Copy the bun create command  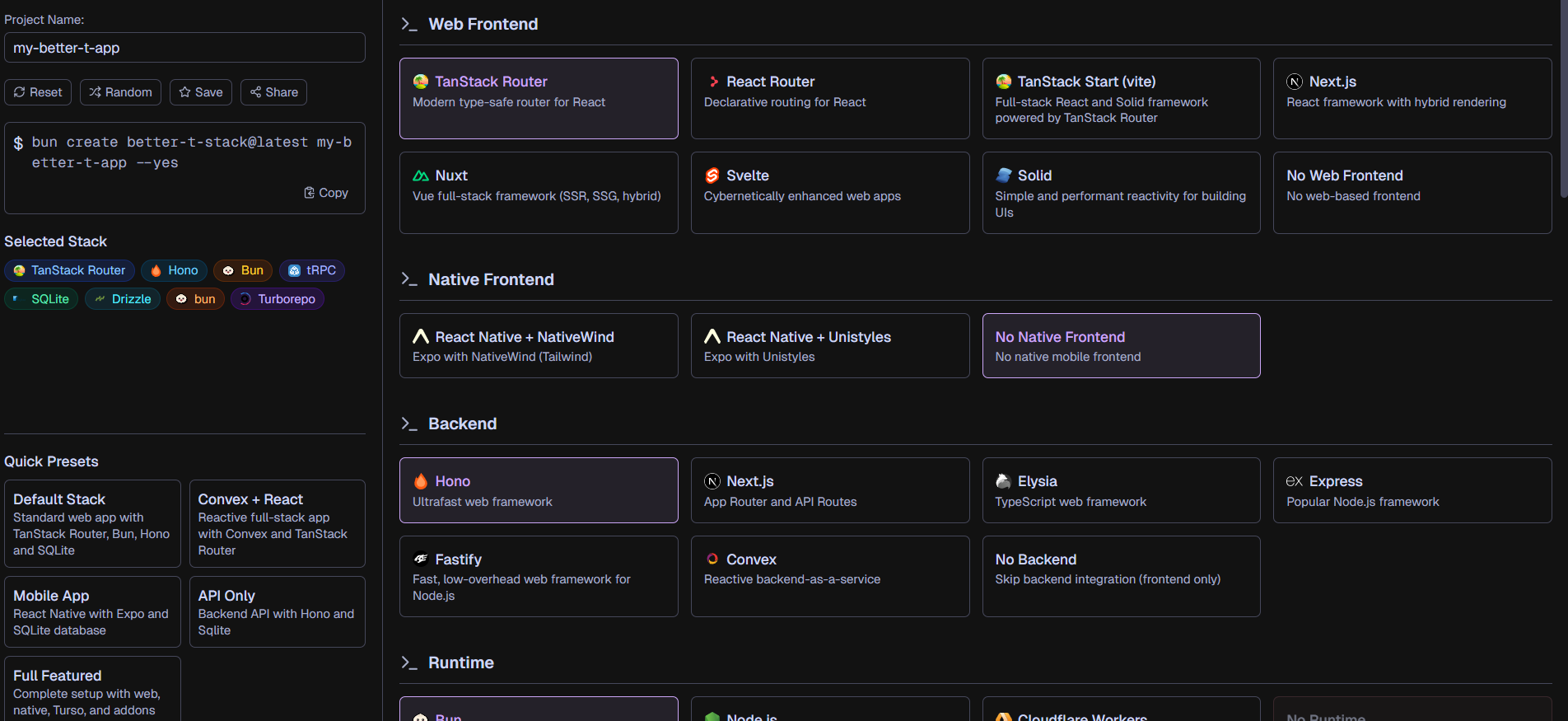[x=326, y=193]
